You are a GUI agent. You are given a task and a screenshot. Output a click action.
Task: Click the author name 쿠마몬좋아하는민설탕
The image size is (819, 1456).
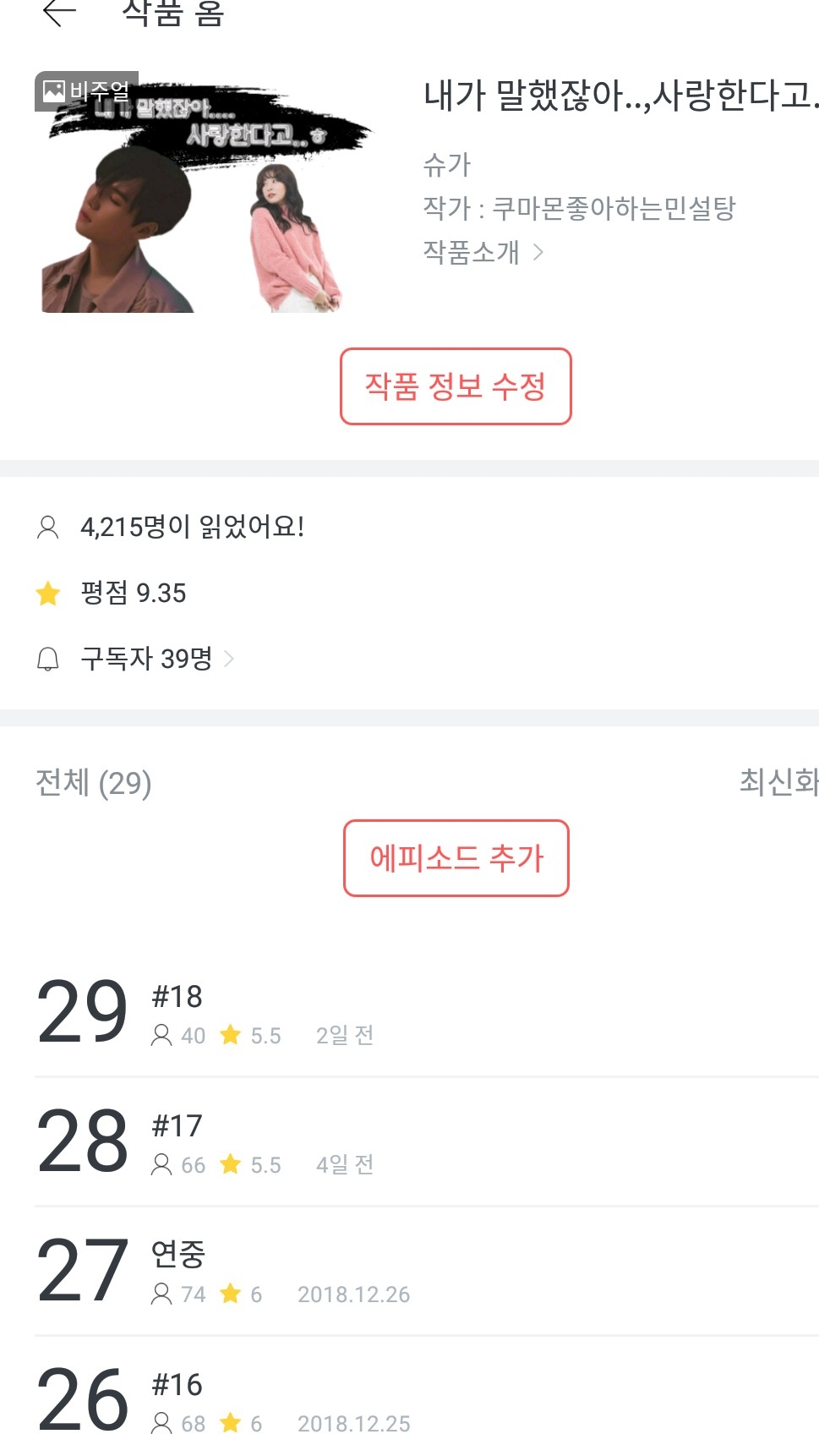614,208
